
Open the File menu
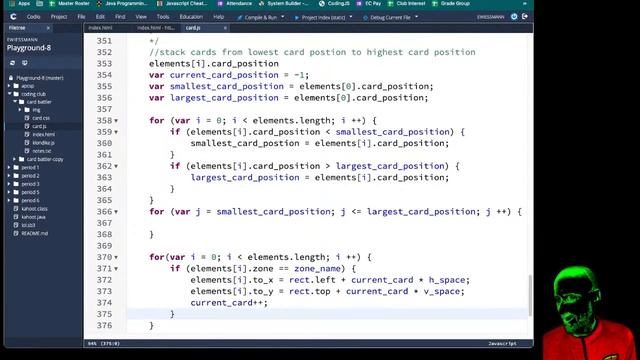(x=81, y=17)
